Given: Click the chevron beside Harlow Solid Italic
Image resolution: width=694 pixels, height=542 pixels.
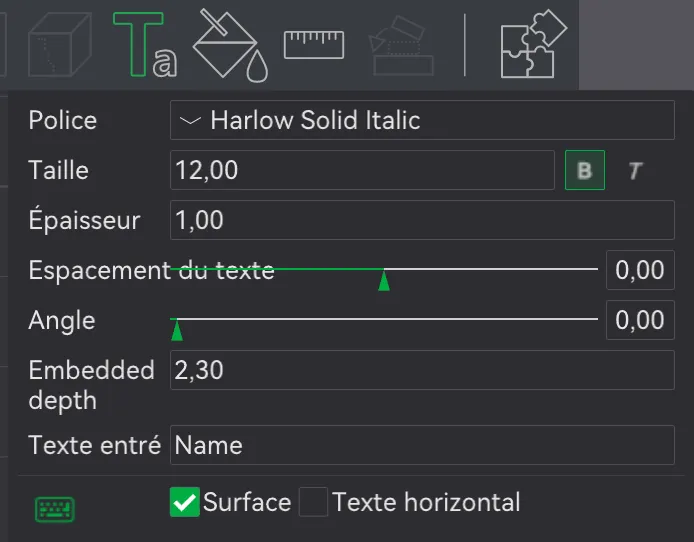Looking at the screenshot, I should [190, 120].
